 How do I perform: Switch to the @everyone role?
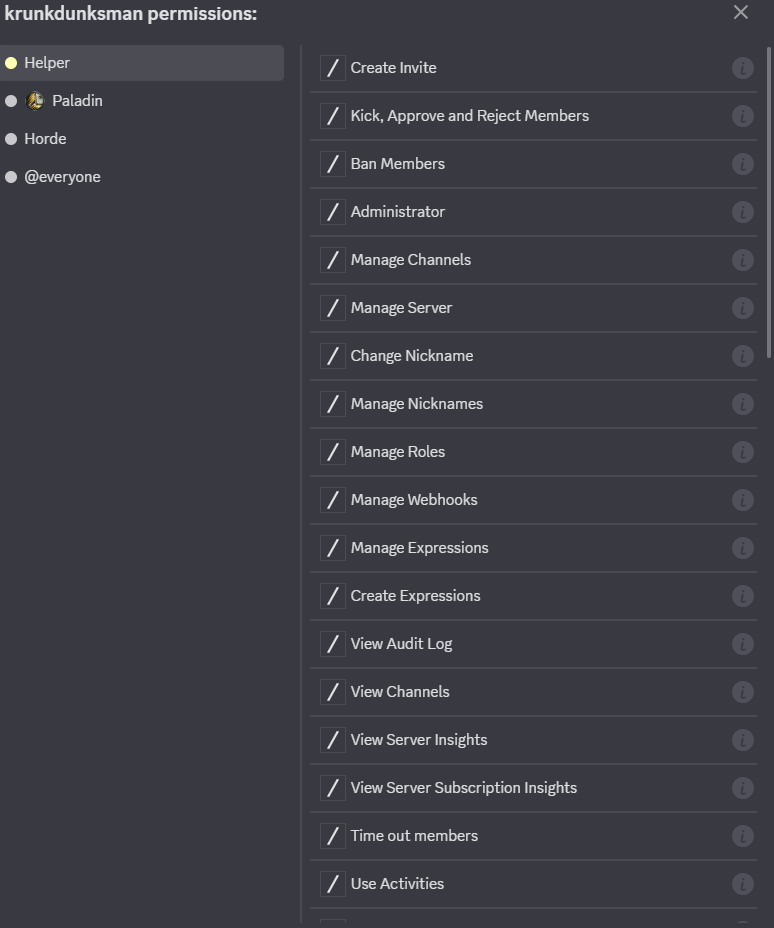(62, 177)
